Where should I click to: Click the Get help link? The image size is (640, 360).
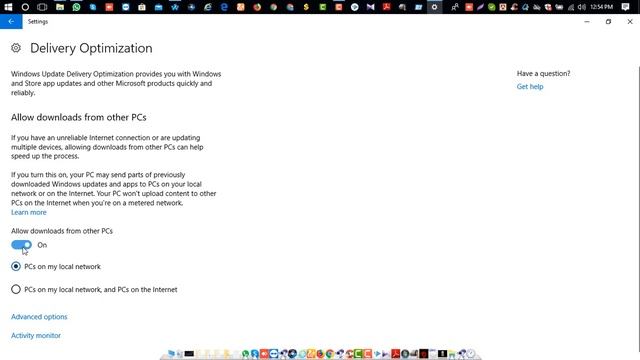(530, 87)
